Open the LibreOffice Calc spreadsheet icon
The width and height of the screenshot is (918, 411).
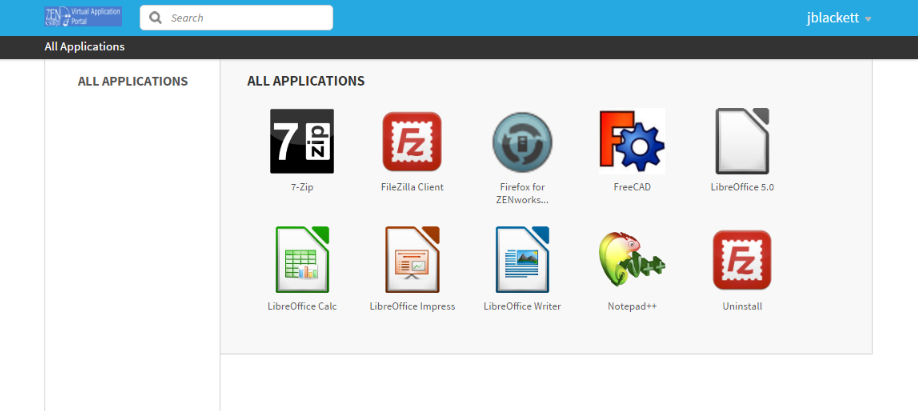(302, 259)
